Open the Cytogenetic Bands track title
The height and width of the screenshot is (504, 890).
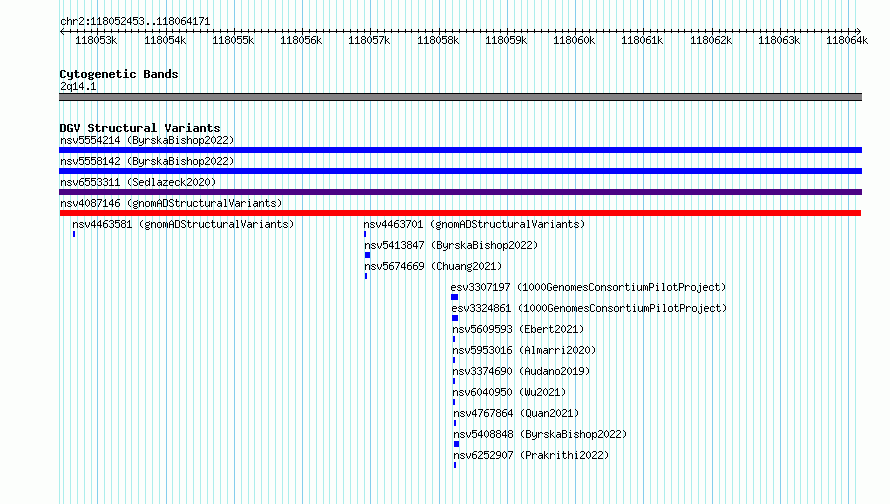tap(119, 74)
